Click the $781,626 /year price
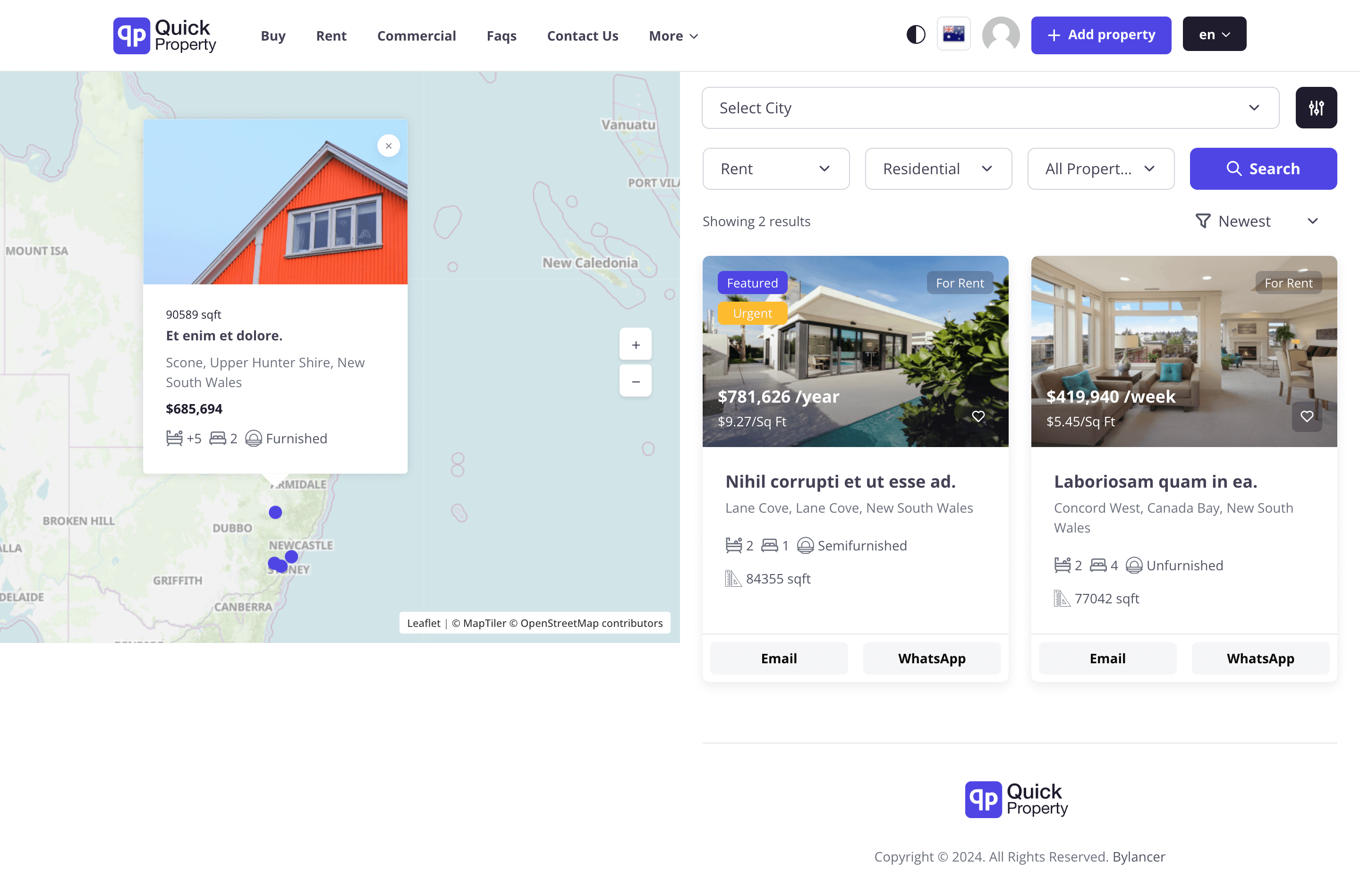 778,397
